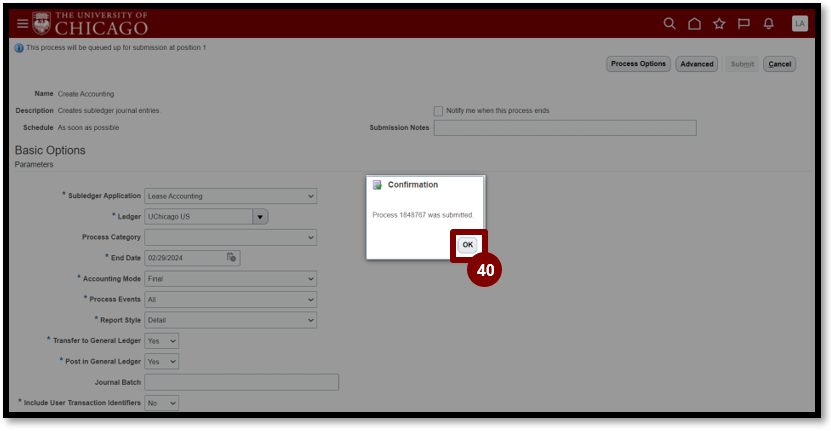Click the Submit button

click(x=742, y=64)
